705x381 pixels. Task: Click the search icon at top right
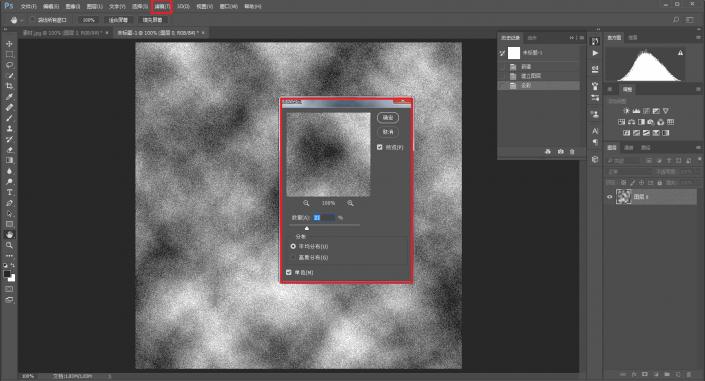tap(676, 20)
